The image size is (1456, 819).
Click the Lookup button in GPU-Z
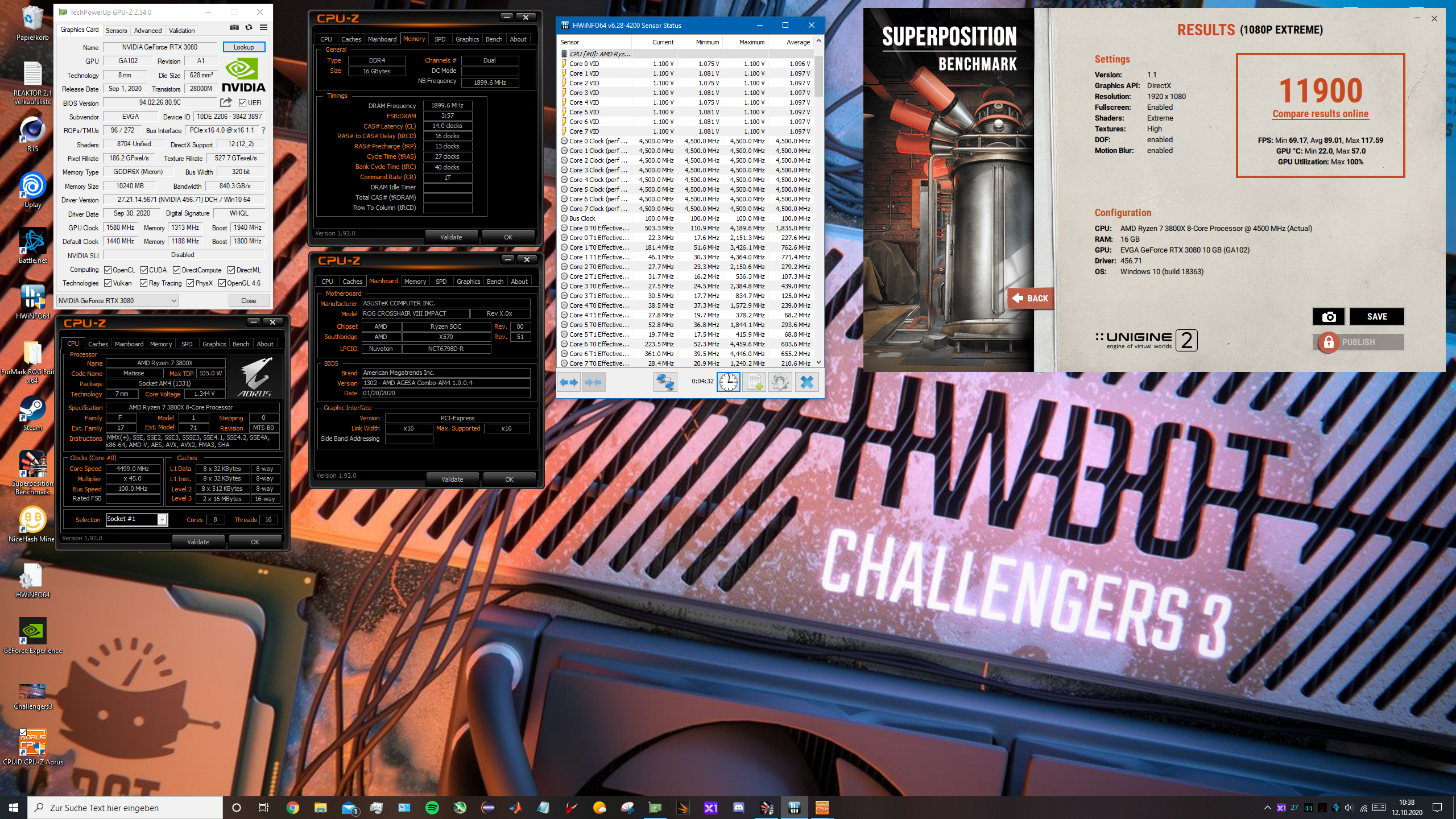click(243, 47)
